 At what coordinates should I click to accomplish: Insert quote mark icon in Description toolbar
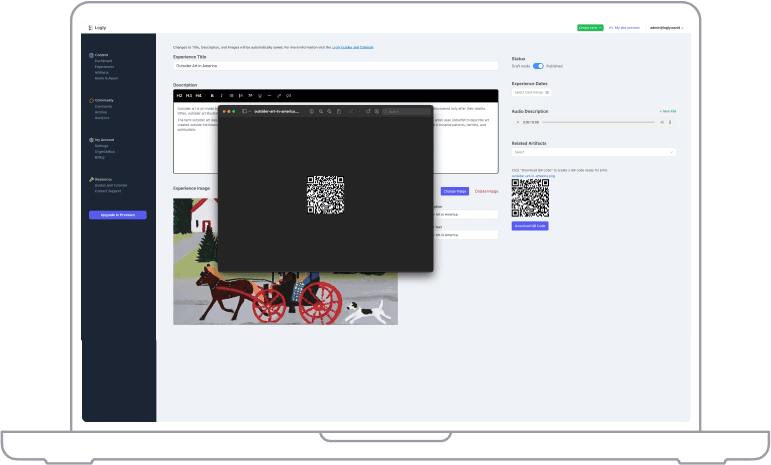click(x=250, y=95)
